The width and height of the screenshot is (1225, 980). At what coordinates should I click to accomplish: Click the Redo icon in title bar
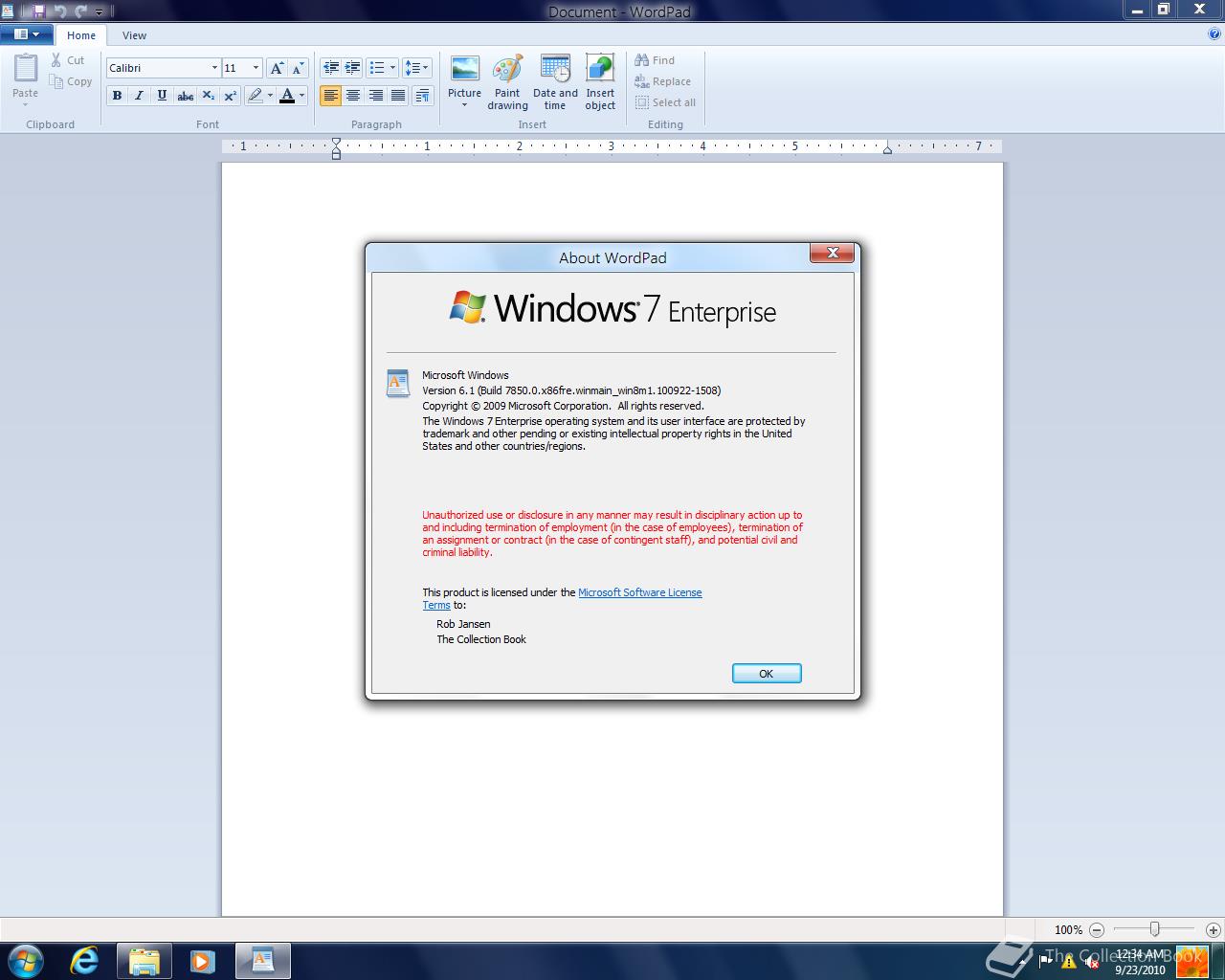[80, 11]
